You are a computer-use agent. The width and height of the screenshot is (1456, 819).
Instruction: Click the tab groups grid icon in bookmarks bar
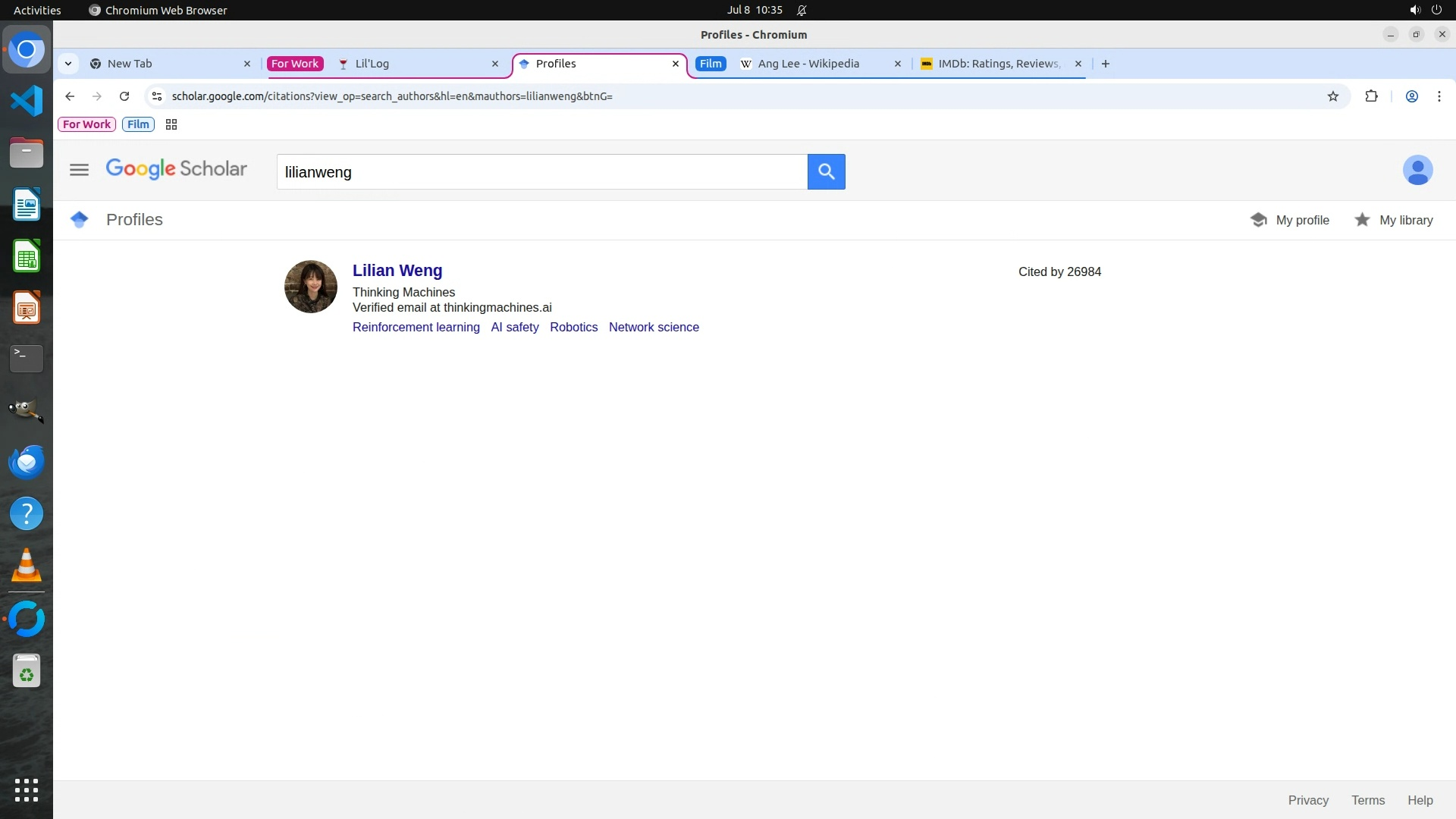point(171,124)
